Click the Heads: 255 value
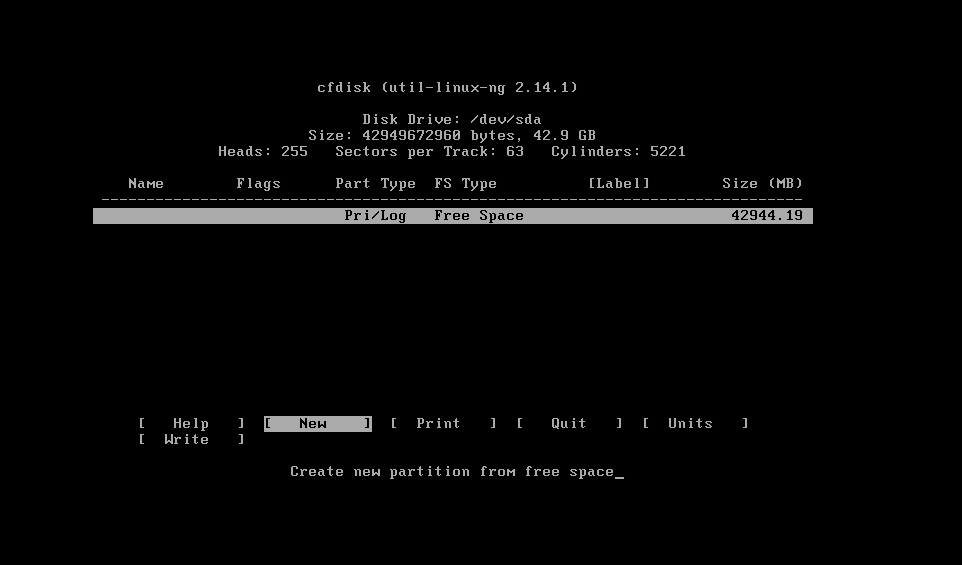This screenshot has width=962, height=565. click(x=263, y=152)
